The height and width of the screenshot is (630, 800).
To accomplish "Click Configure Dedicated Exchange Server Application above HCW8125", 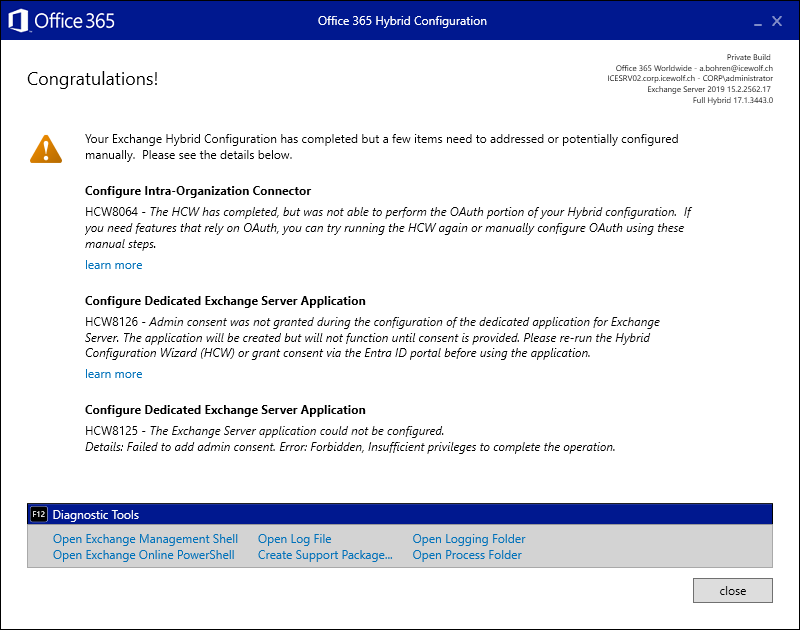I will pos(225,410).
